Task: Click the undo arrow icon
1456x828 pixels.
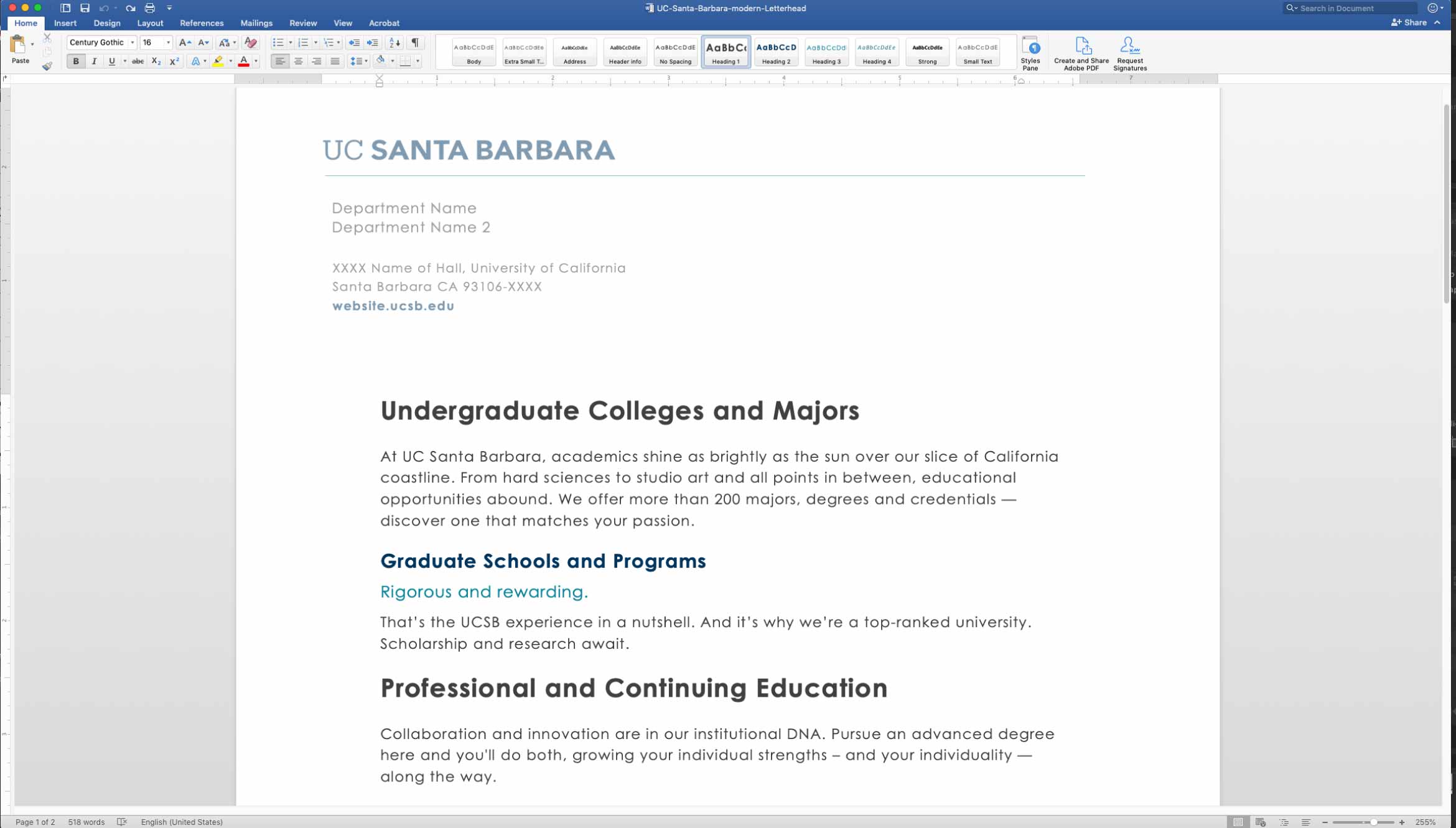Action: point(104,8)
